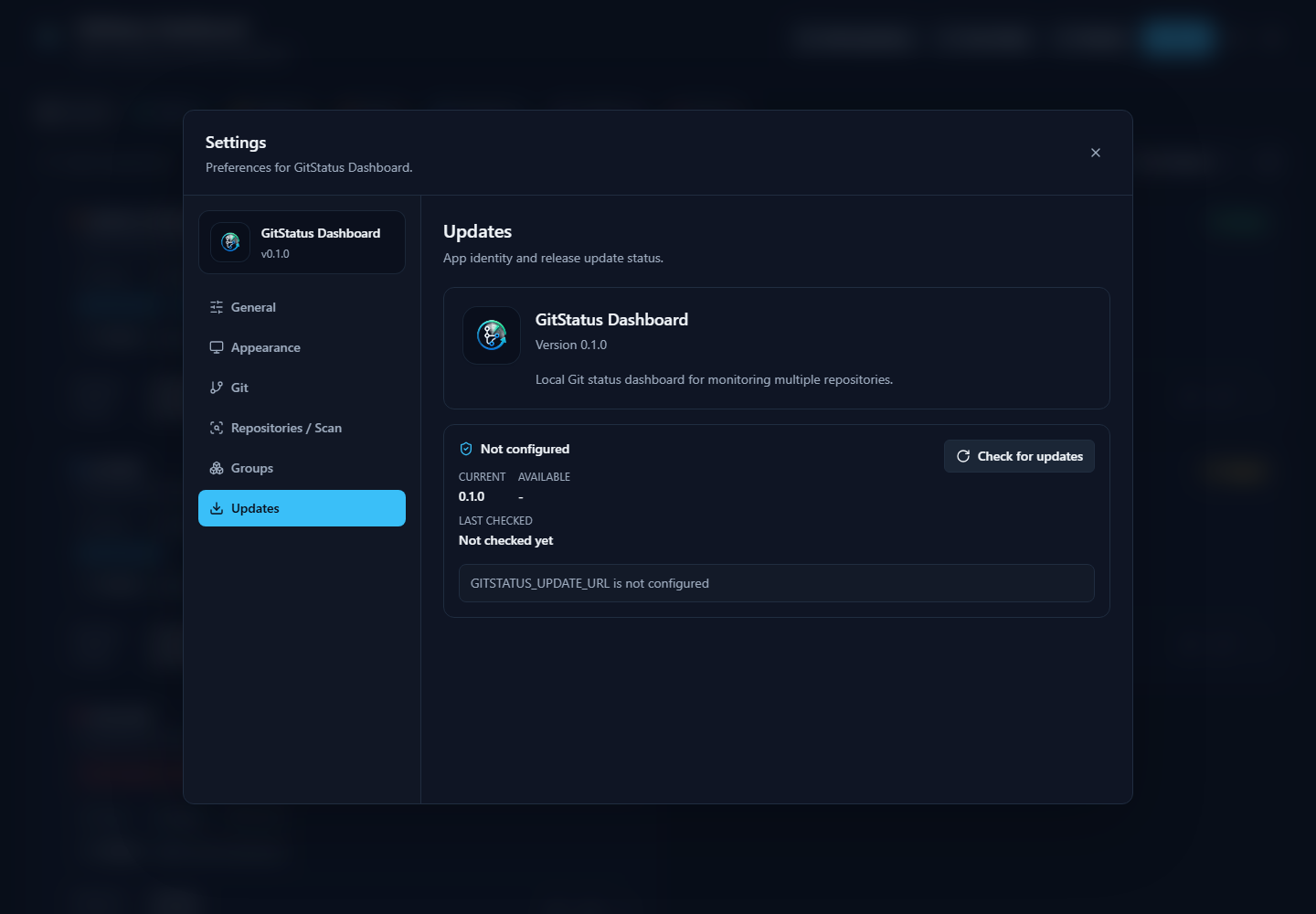Open Repositories / Scan settings section

click(302, 428)
